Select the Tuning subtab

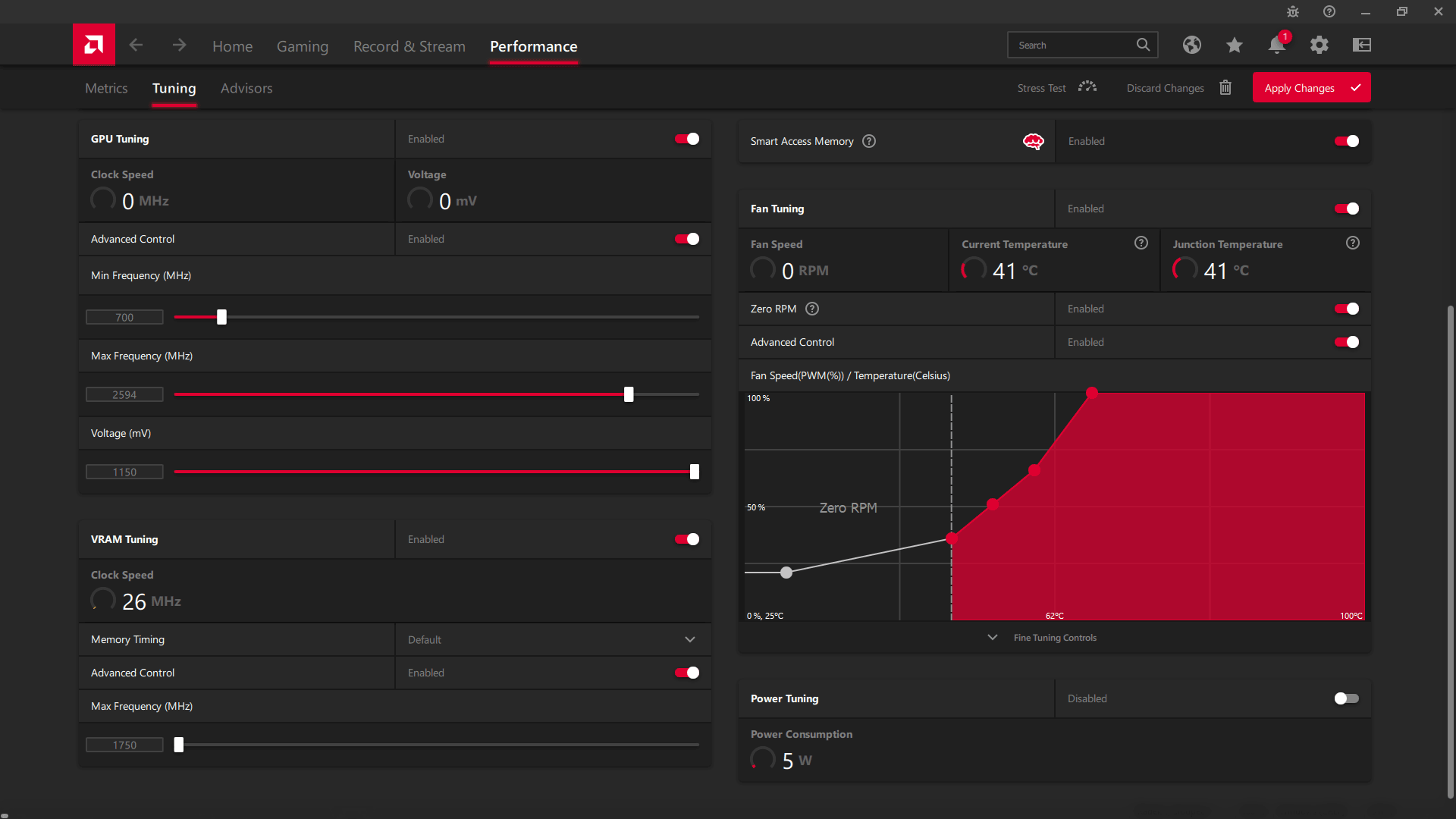tap(174, 88)
